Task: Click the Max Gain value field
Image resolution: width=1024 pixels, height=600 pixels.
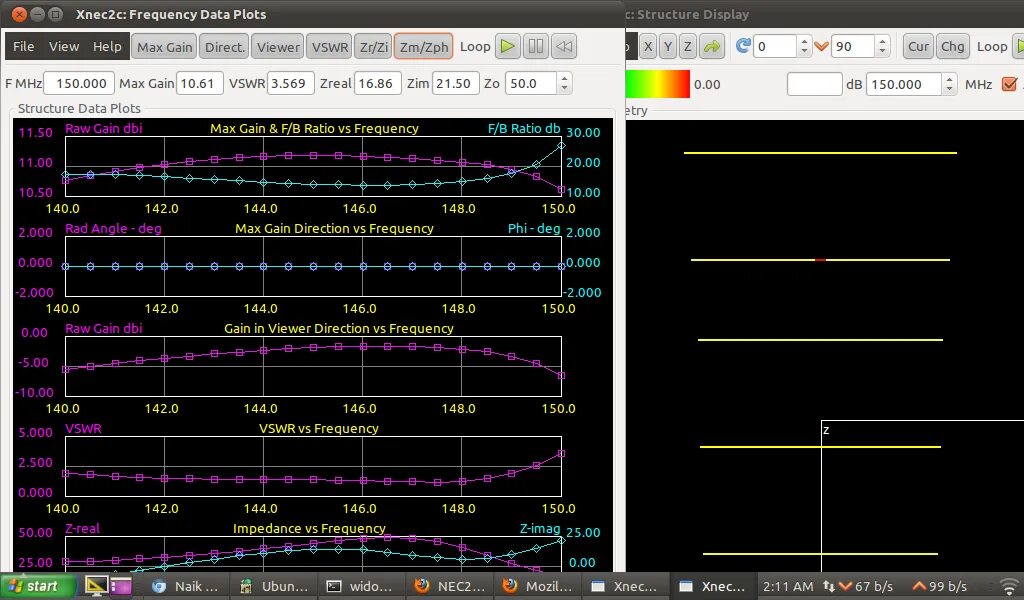Action: 199,84
